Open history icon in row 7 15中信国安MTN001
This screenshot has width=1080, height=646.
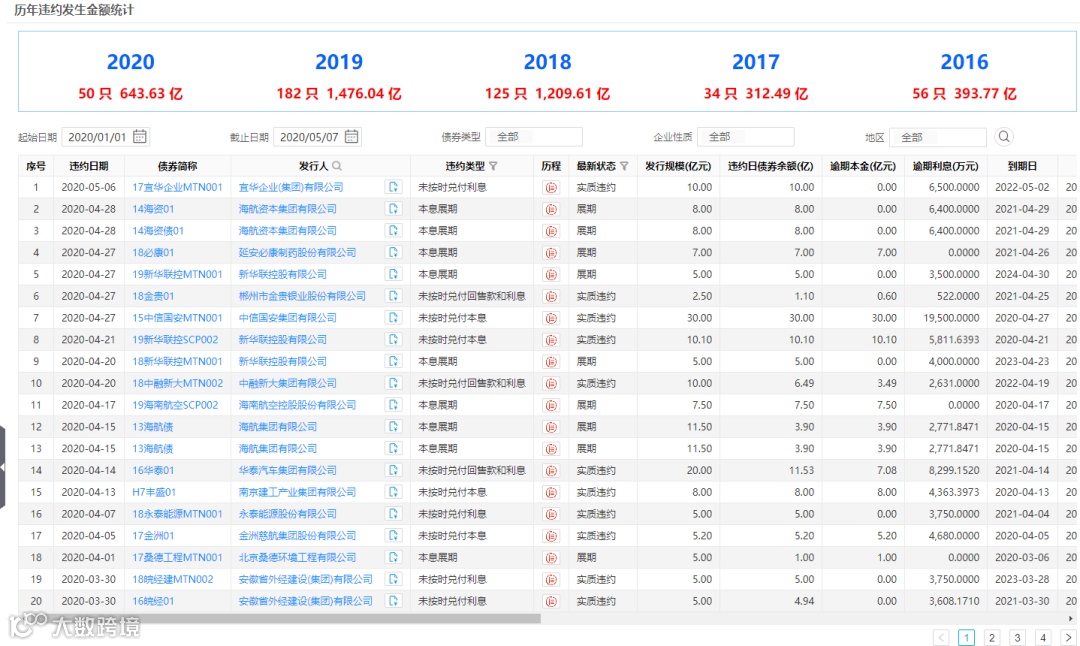point(551,318)
